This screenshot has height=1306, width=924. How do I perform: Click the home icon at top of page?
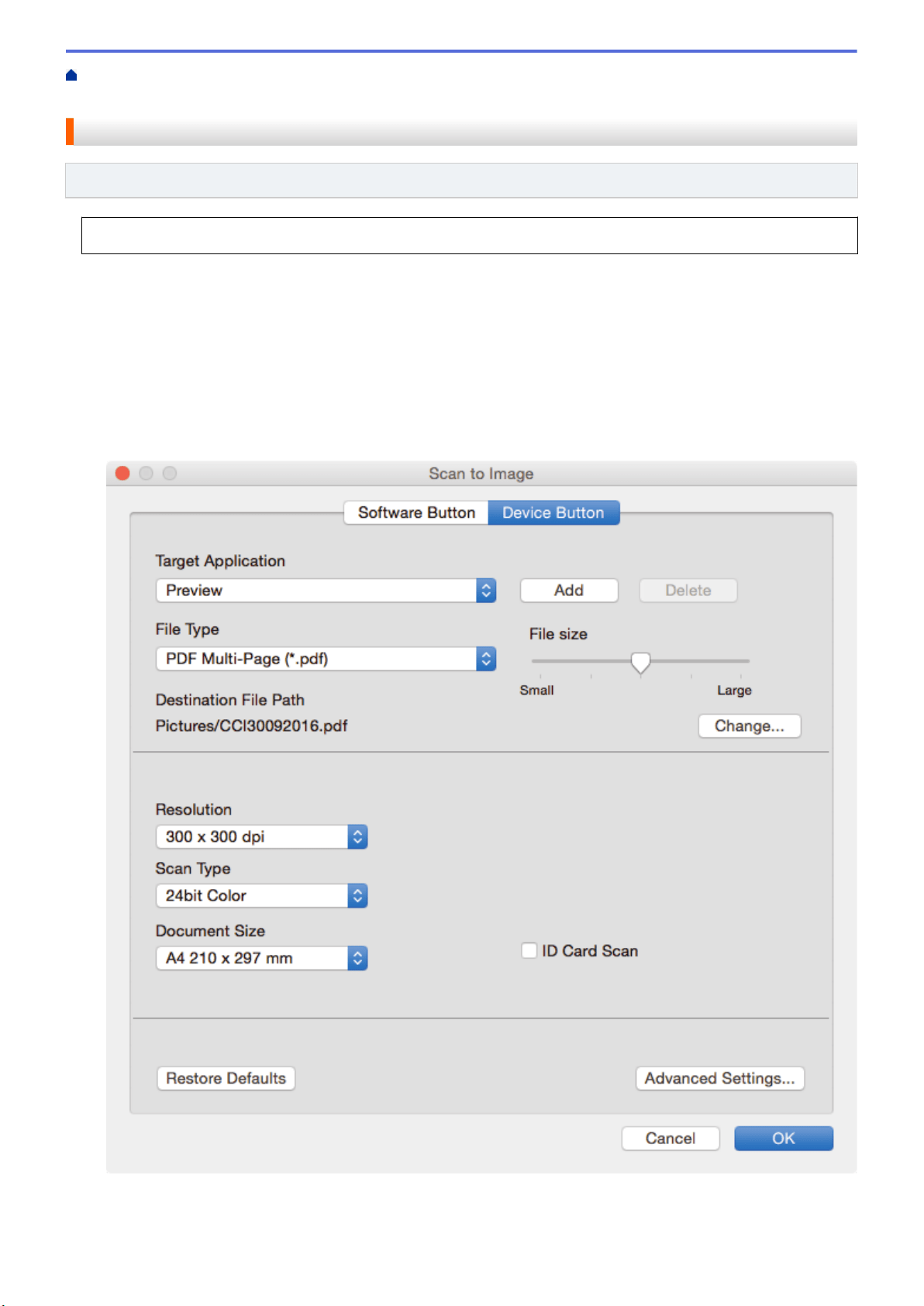point(71,75)
